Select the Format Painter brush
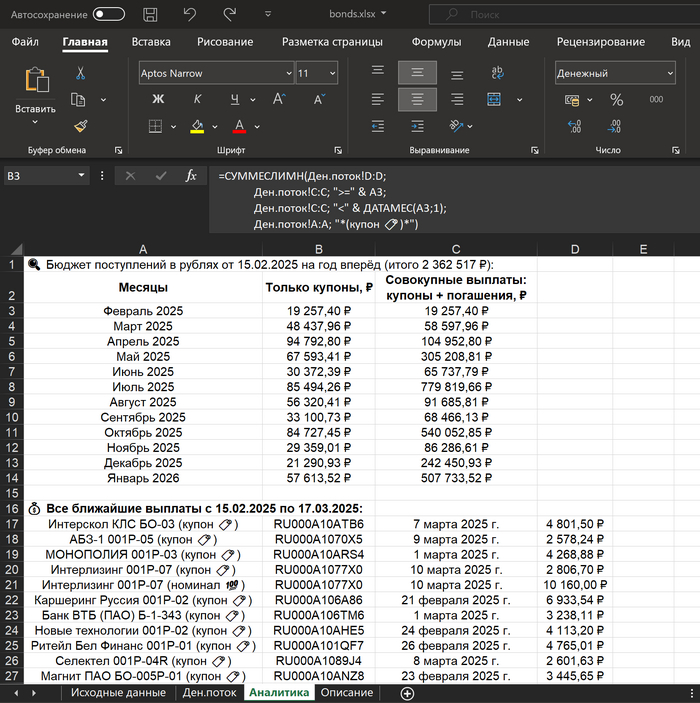 coord(80,126)
